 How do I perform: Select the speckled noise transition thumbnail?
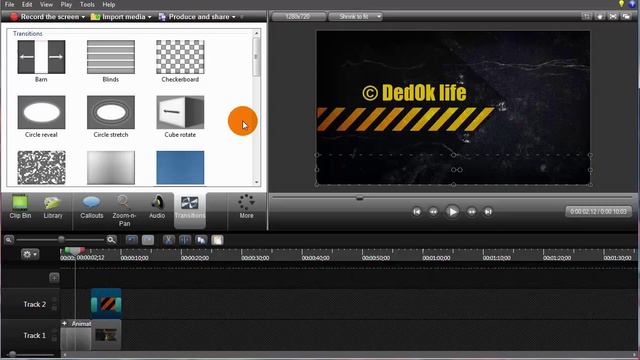click(41, 167)
